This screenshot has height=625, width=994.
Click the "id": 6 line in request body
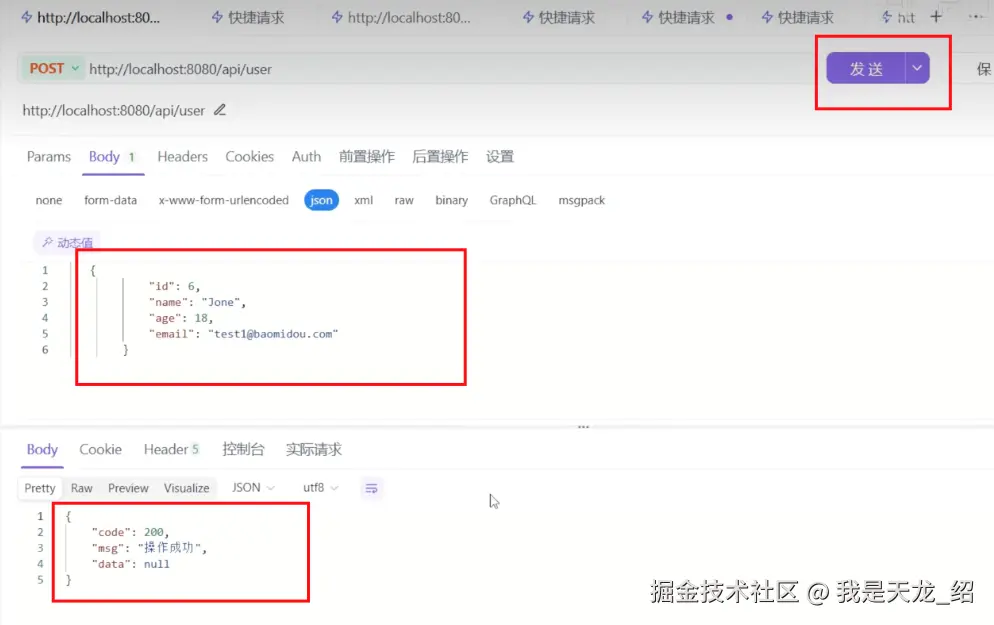click(x=174, y=287)
